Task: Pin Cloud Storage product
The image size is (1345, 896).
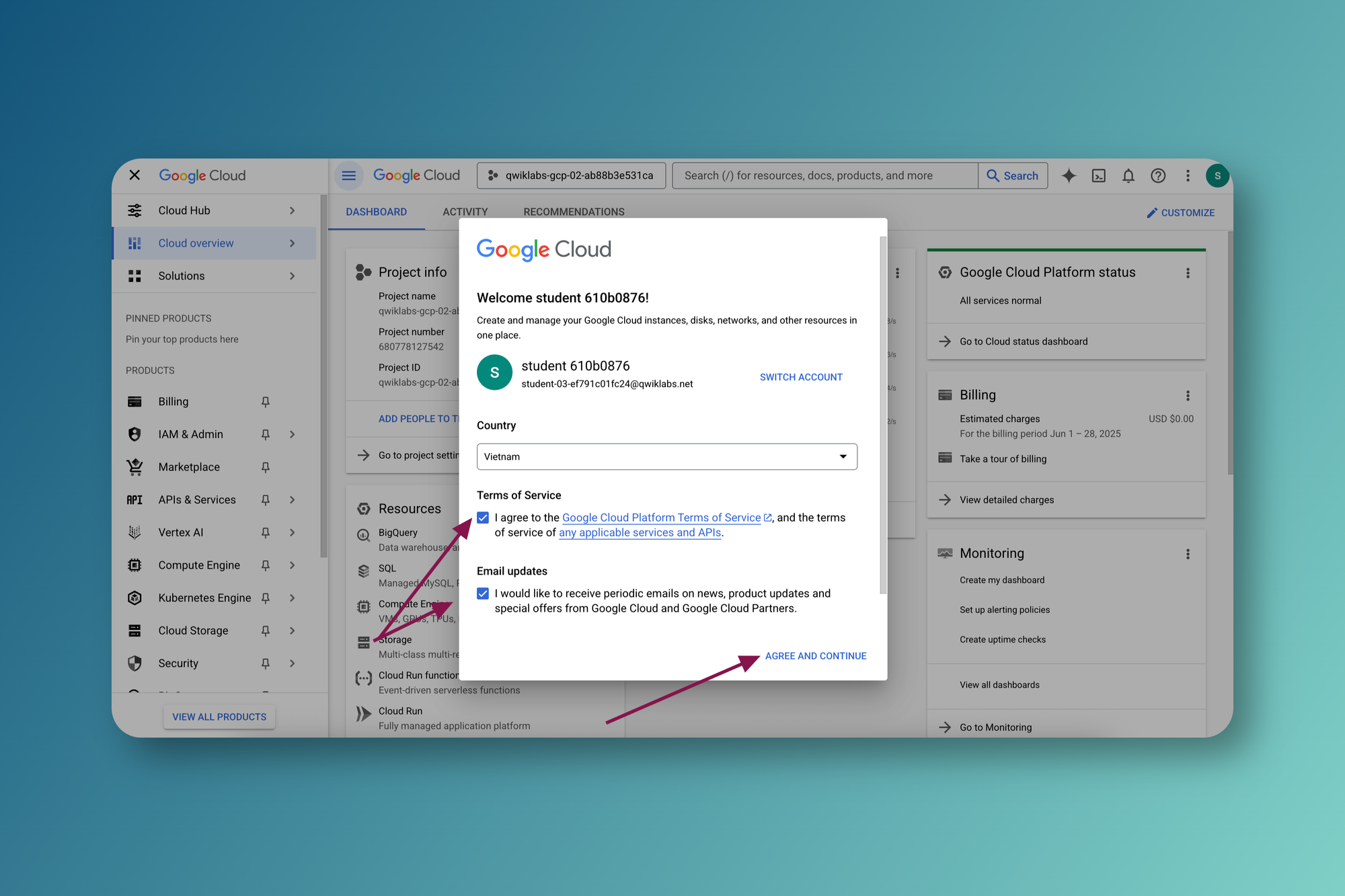Action: (x=266, y=630)
